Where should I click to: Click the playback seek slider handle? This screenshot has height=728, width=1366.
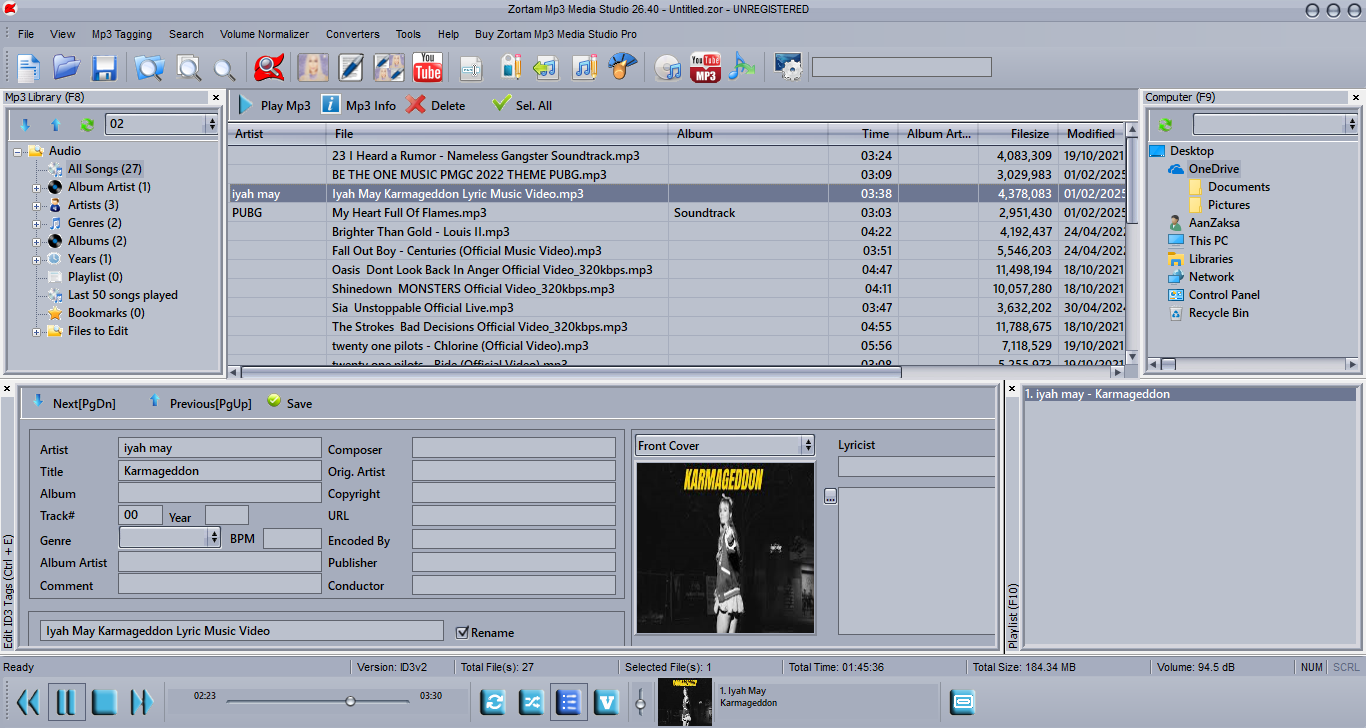point(350,701)
